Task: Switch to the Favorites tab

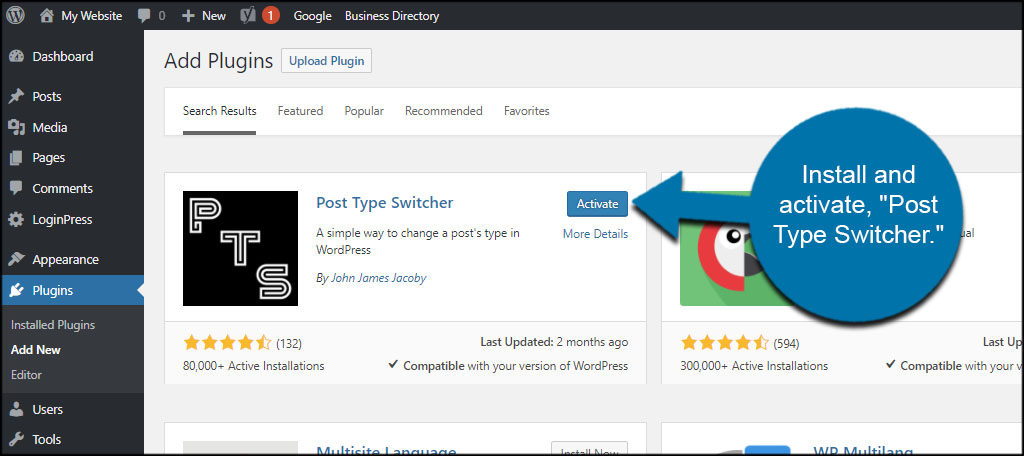Action: pos(526,111)
